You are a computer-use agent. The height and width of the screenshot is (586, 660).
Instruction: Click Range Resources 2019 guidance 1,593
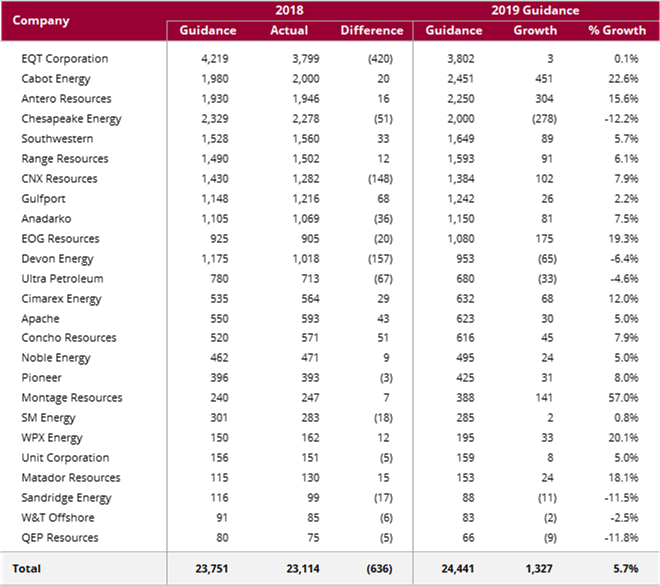(461, 159)
